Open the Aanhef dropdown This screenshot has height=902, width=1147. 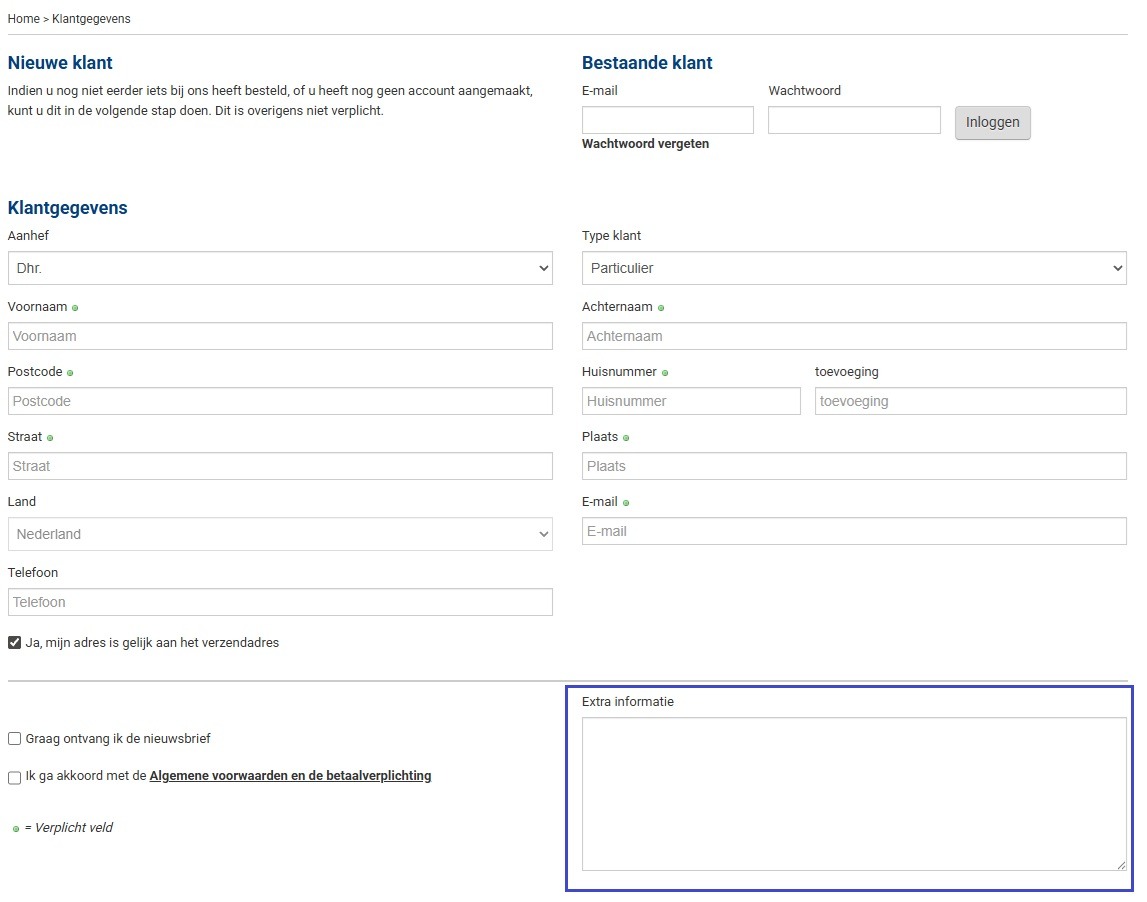pos(280,268)
